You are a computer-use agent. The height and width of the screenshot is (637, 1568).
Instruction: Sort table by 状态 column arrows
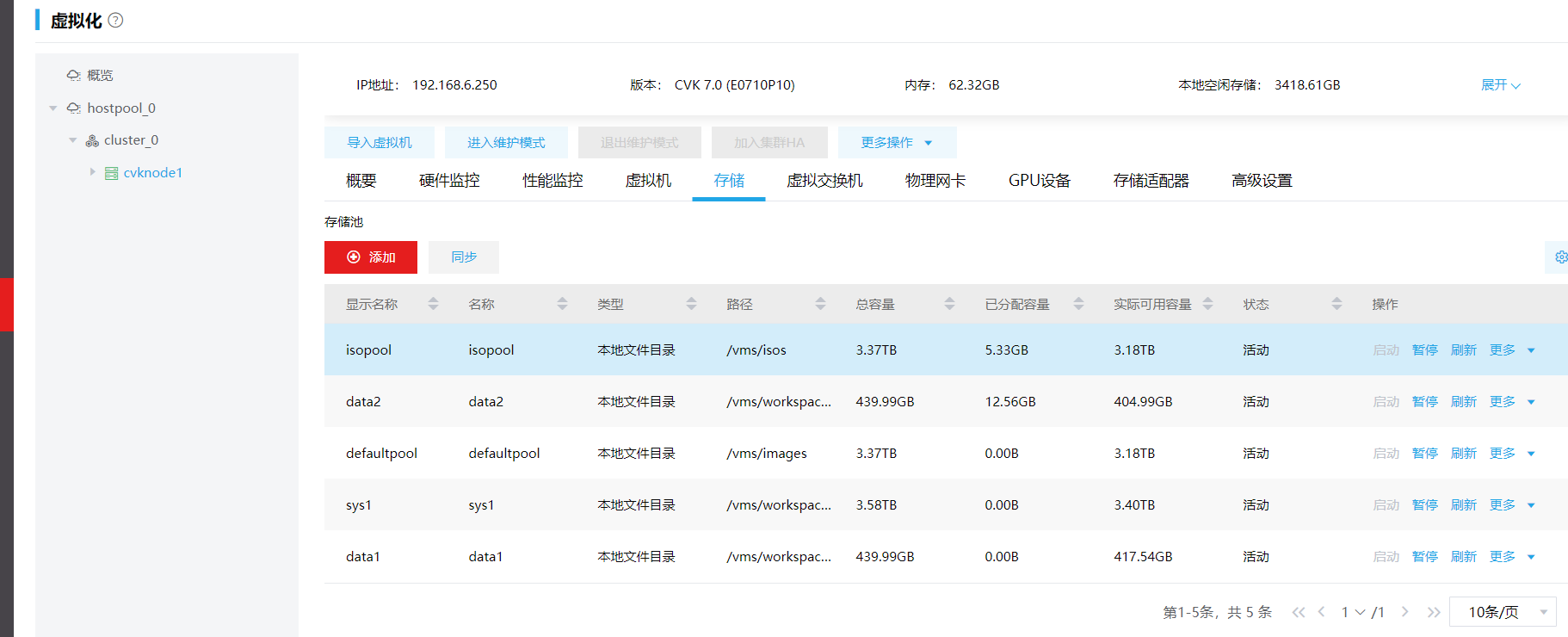(x=1337, y=304)
